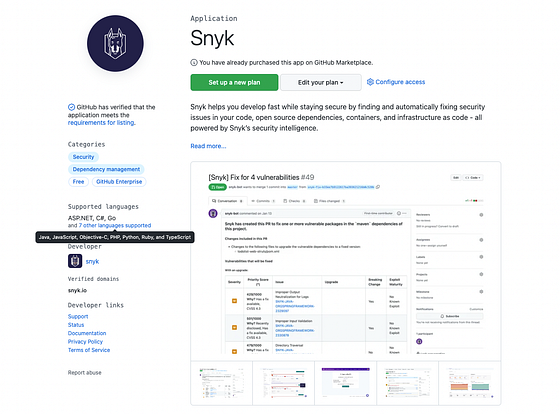The height and width of the screenshot is (414, 560).
Task: Open requirements for listing link
Action: coord(102,123)
